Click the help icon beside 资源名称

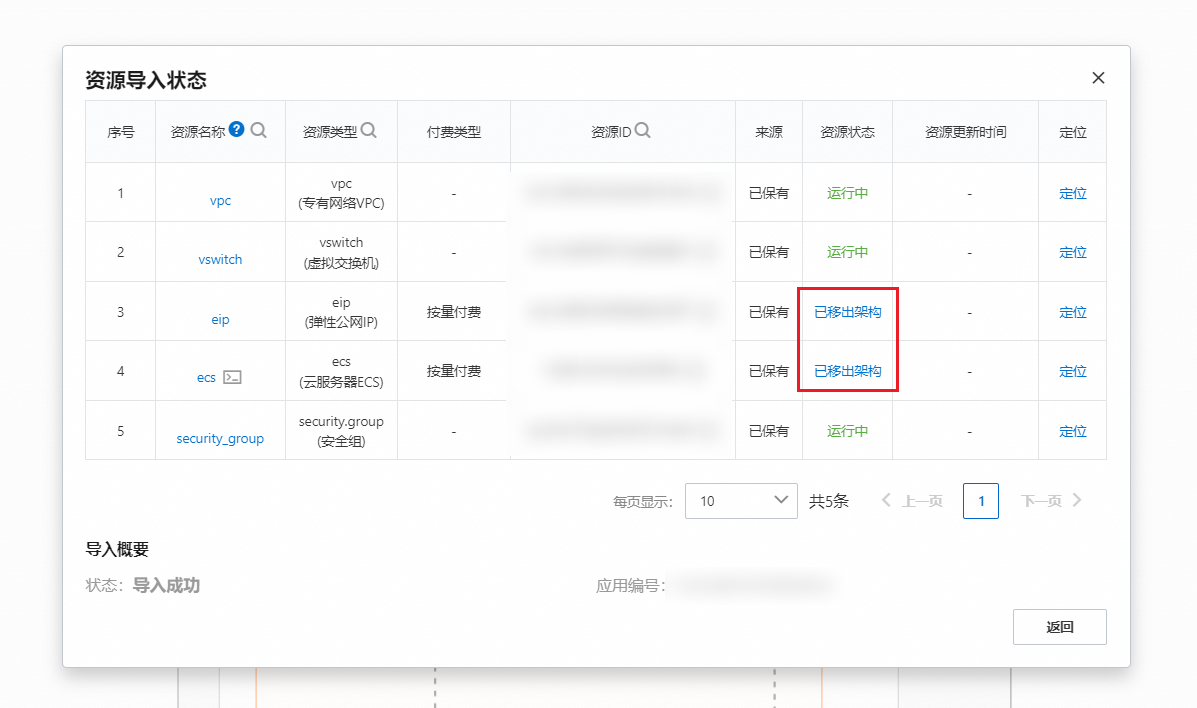point(237,129)
